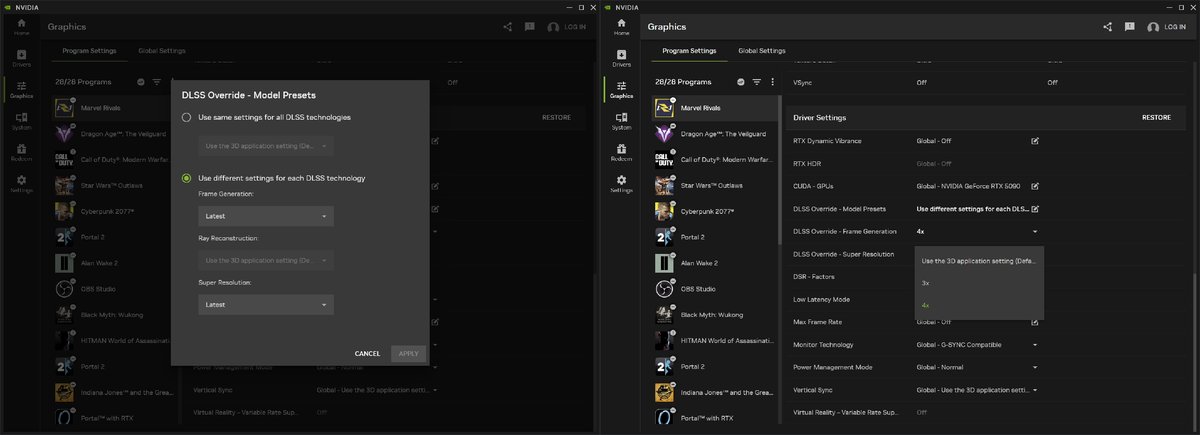Open the feedback icon in the right window header

point(1129,27)
